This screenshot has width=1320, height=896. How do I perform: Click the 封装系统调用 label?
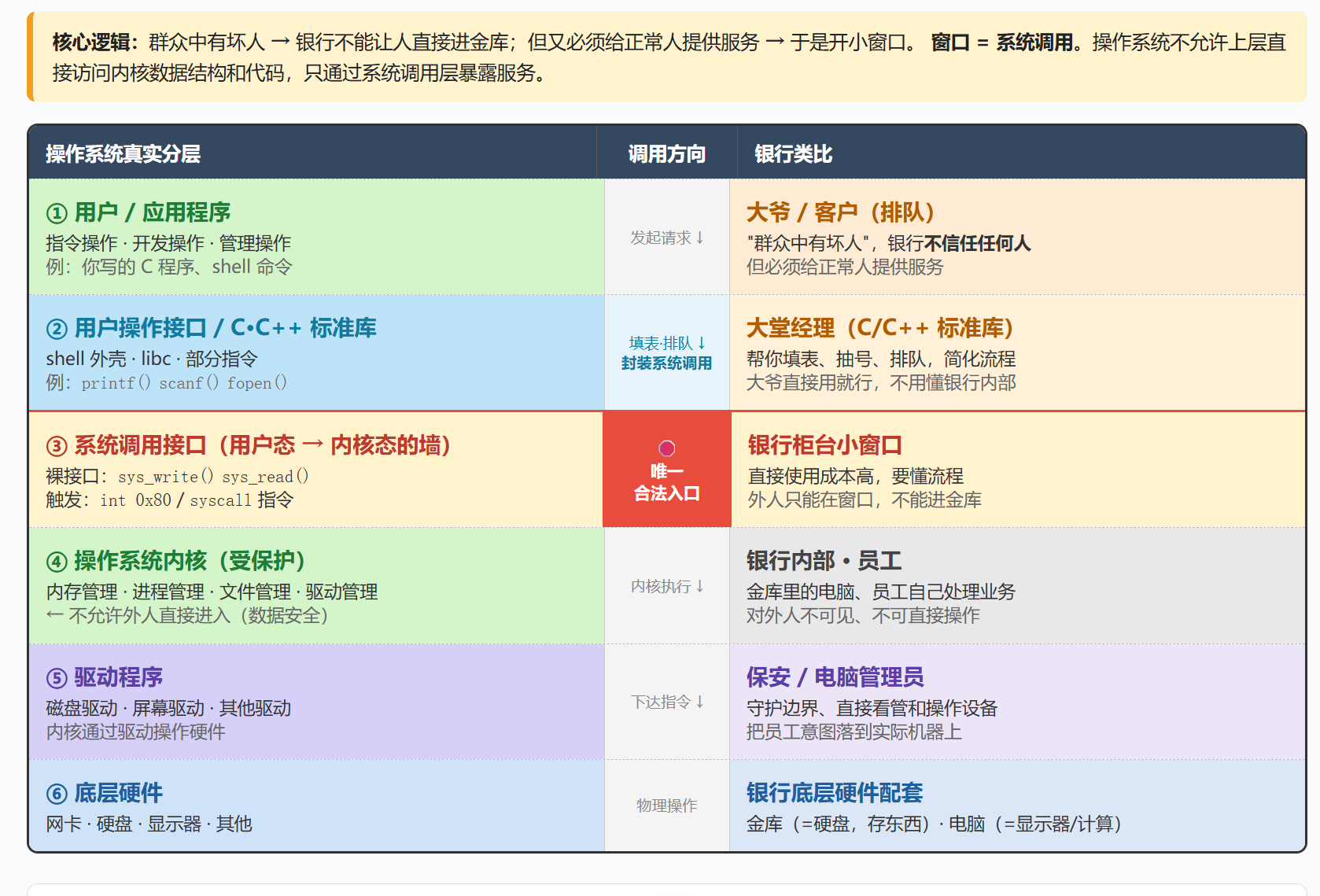[x=667, y=363]
